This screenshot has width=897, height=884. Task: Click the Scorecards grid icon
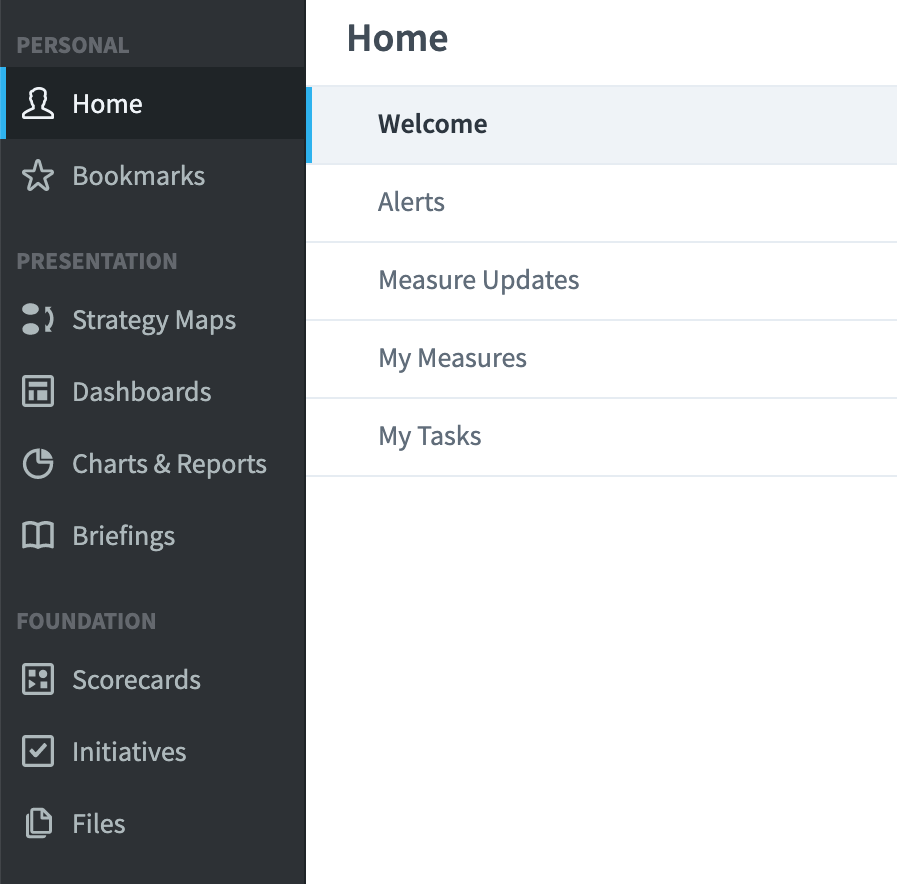pos(38,679)
